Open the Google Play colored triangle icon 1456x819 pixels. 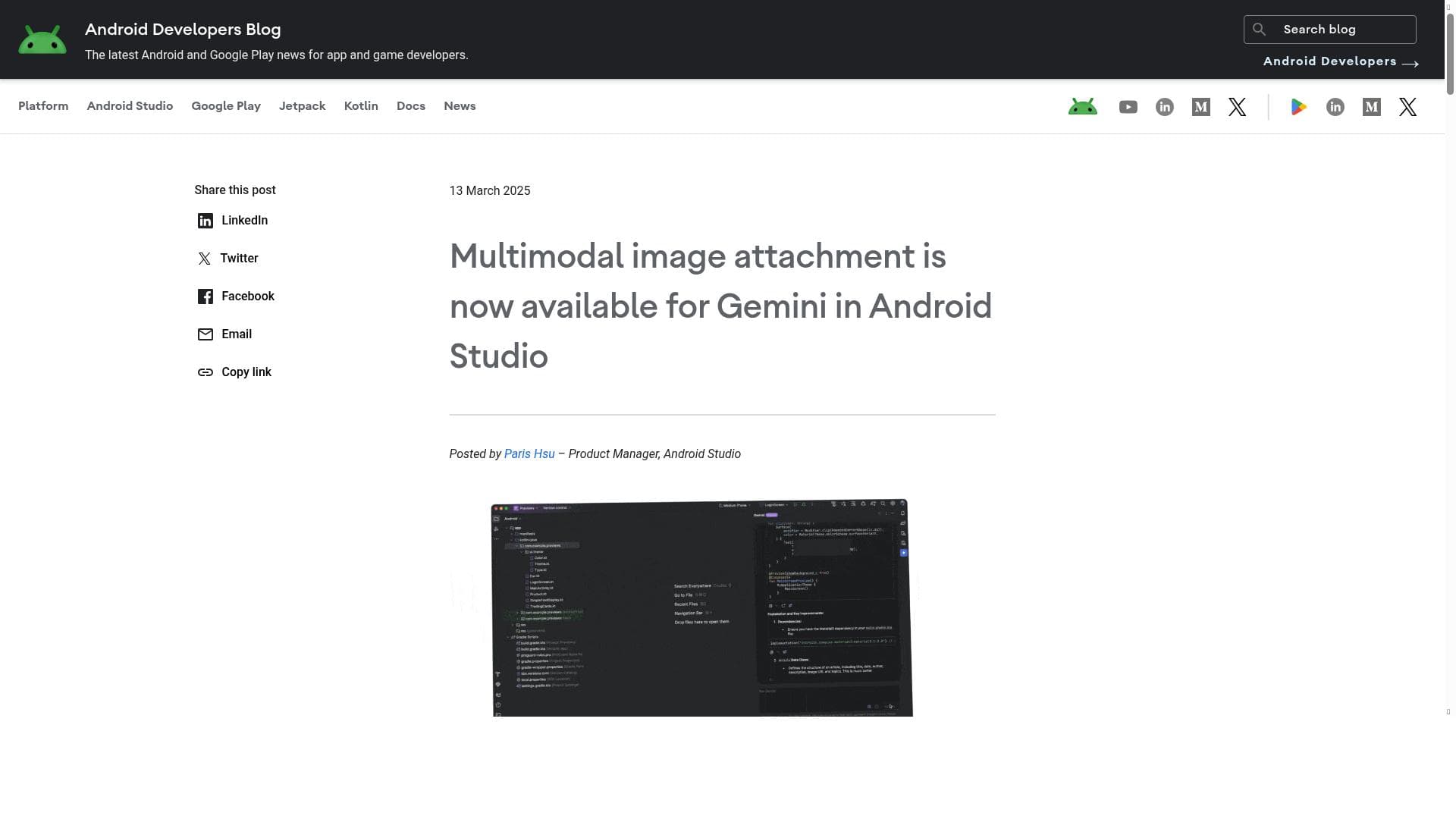coord(1298,107)
